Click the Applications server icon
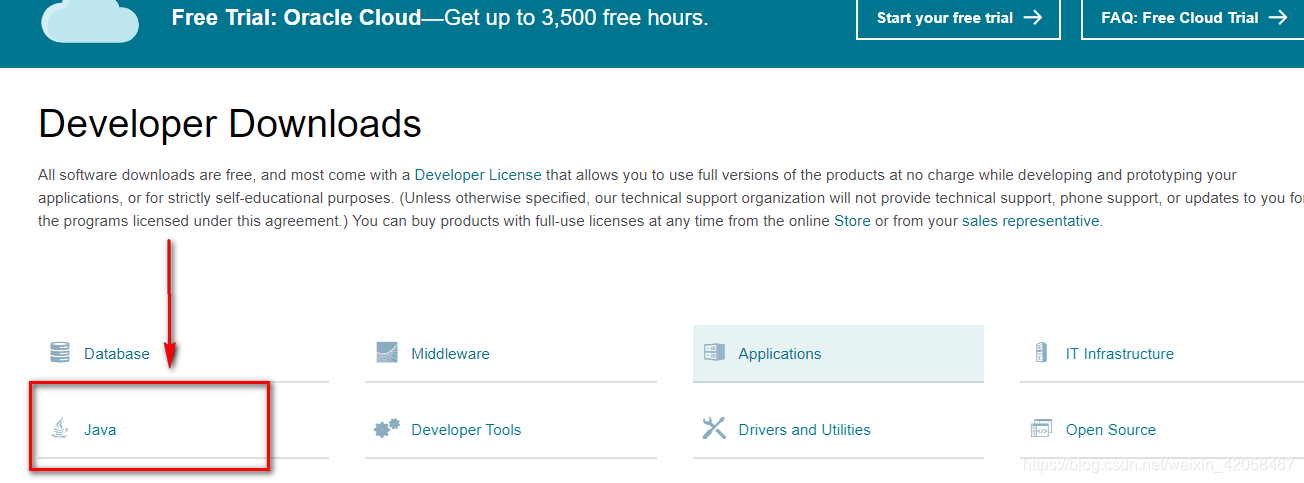Viewport: 1304px width, 483px height. click(714, 353)
